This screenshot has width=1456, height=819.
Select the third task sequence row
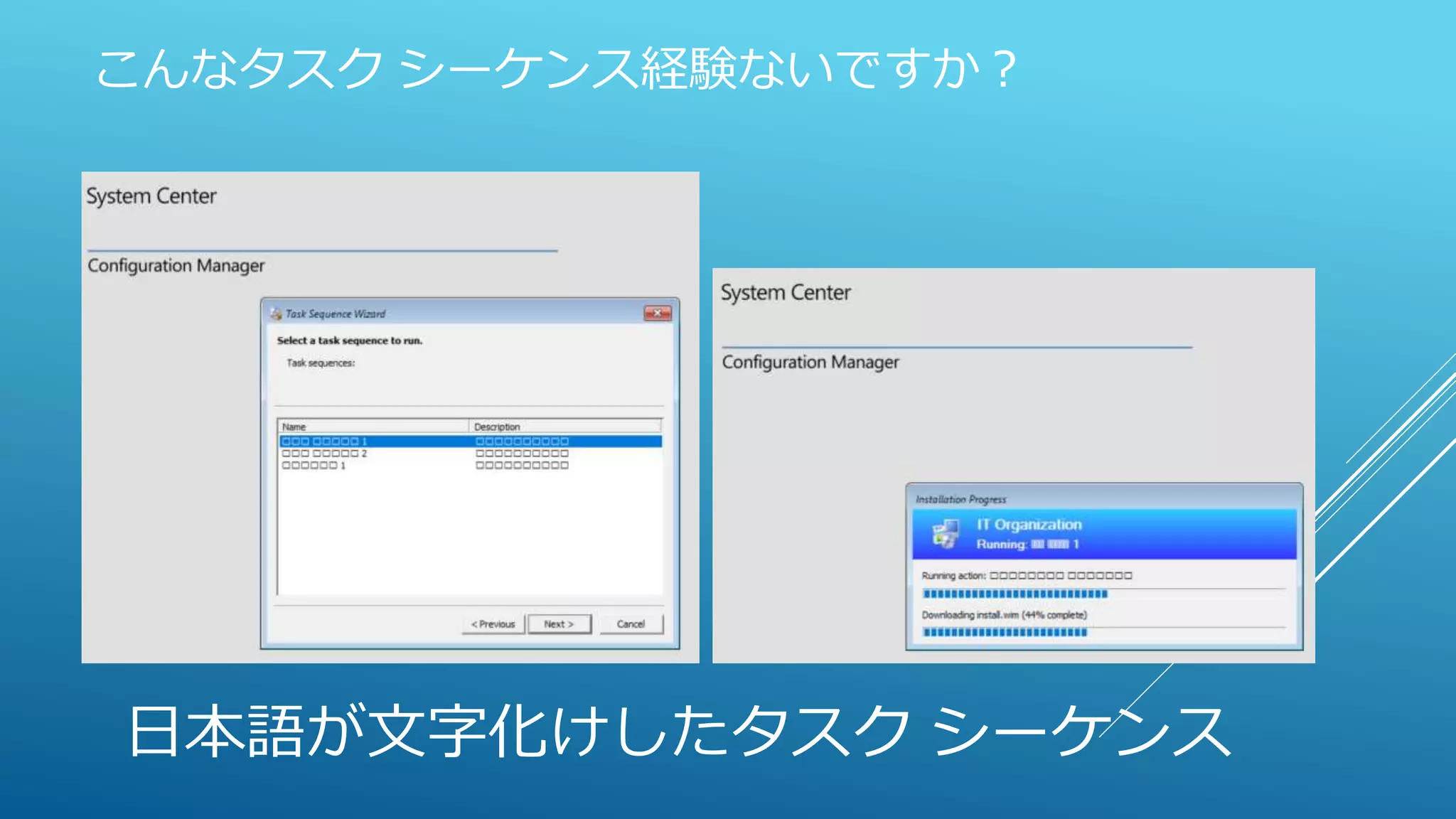click(x=470, y=466)
